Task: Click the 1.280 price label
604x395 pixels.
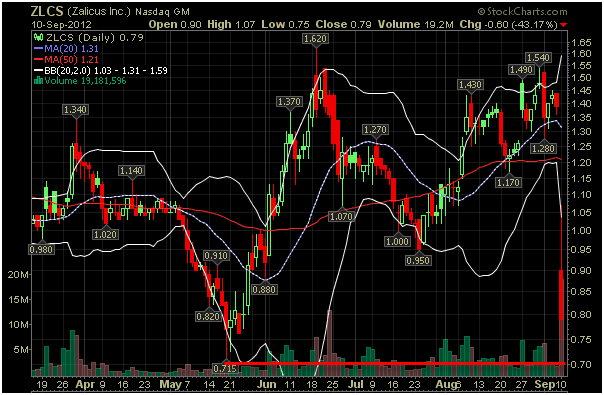Action: tap(543, 148)
